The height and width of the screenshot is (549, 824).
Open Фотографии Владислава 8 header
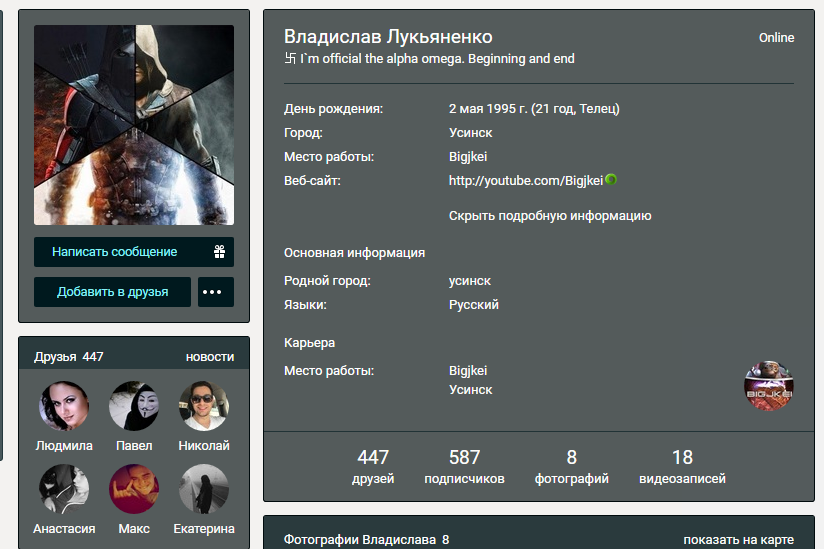pos(366,540)
